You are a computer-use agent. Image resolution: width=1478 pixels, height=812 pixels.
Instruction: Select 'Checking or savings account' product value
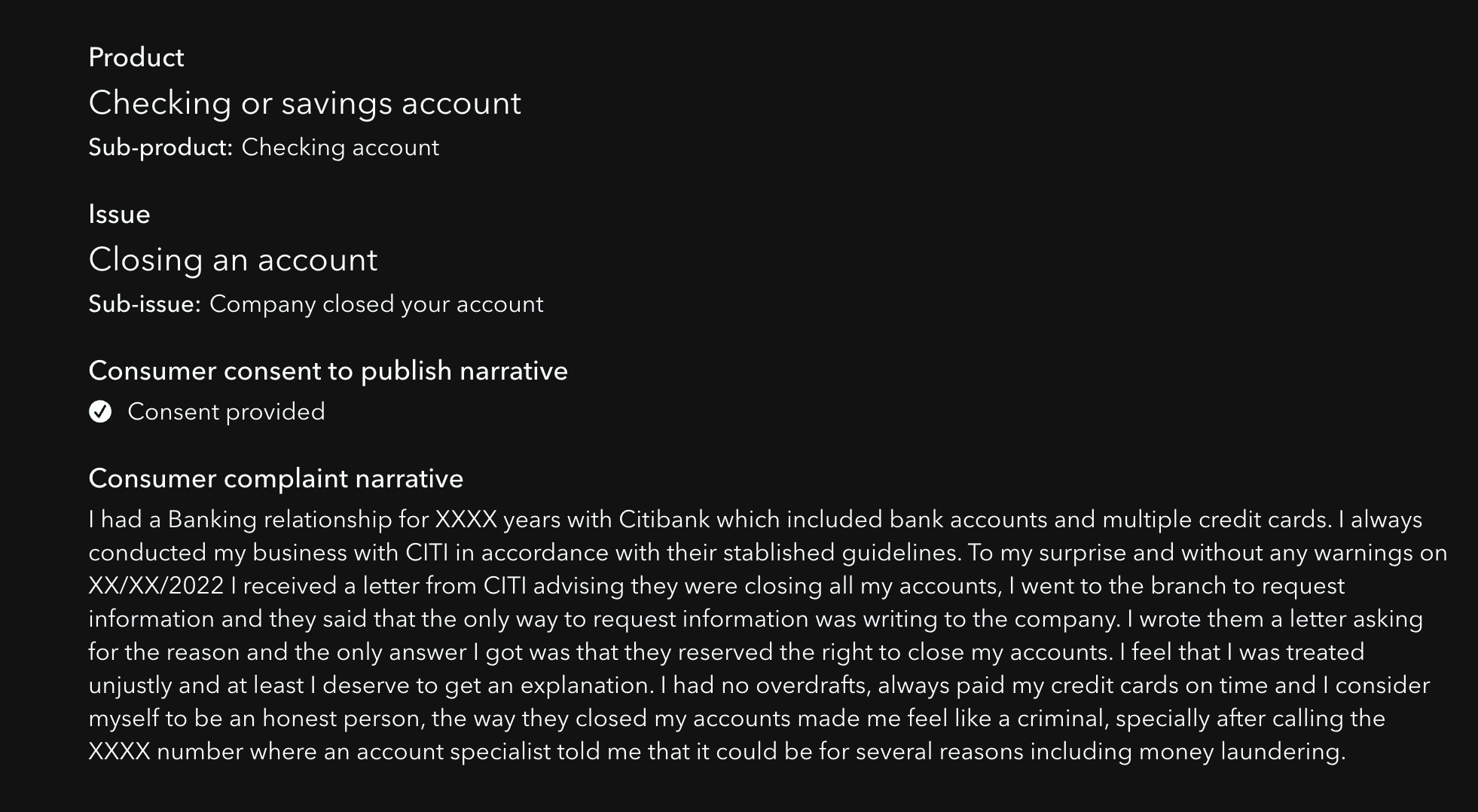304,103
